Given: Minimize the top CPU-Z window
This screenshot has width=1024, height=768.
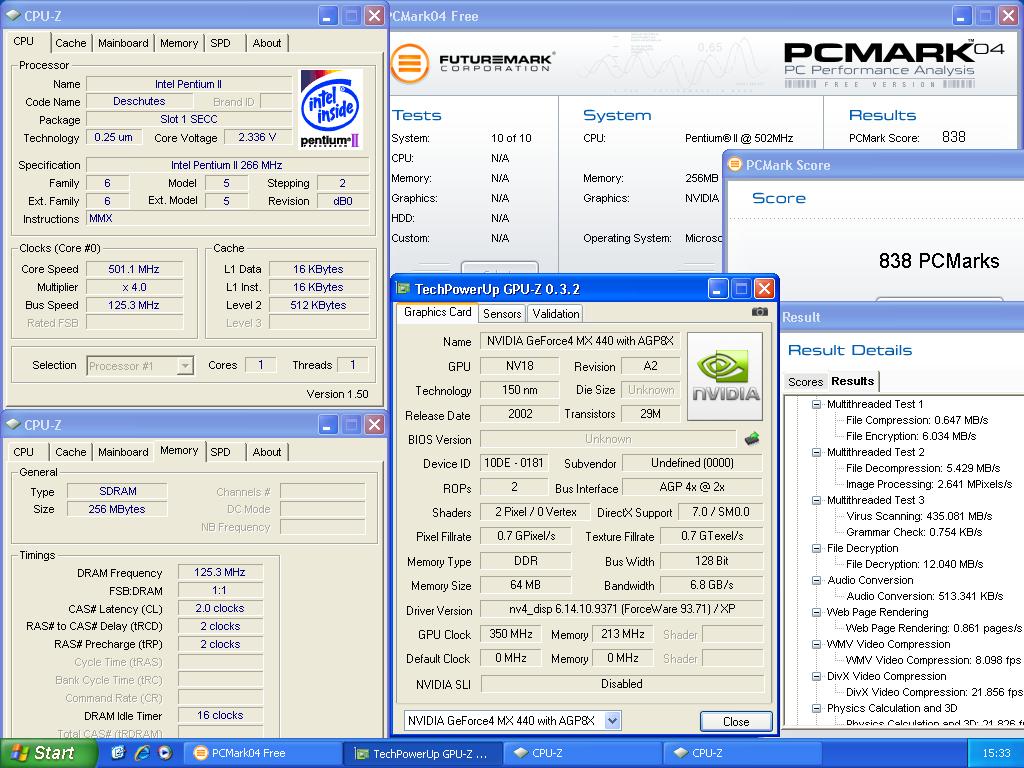Looking at the screenshot, I should click(x=328, y=16).
